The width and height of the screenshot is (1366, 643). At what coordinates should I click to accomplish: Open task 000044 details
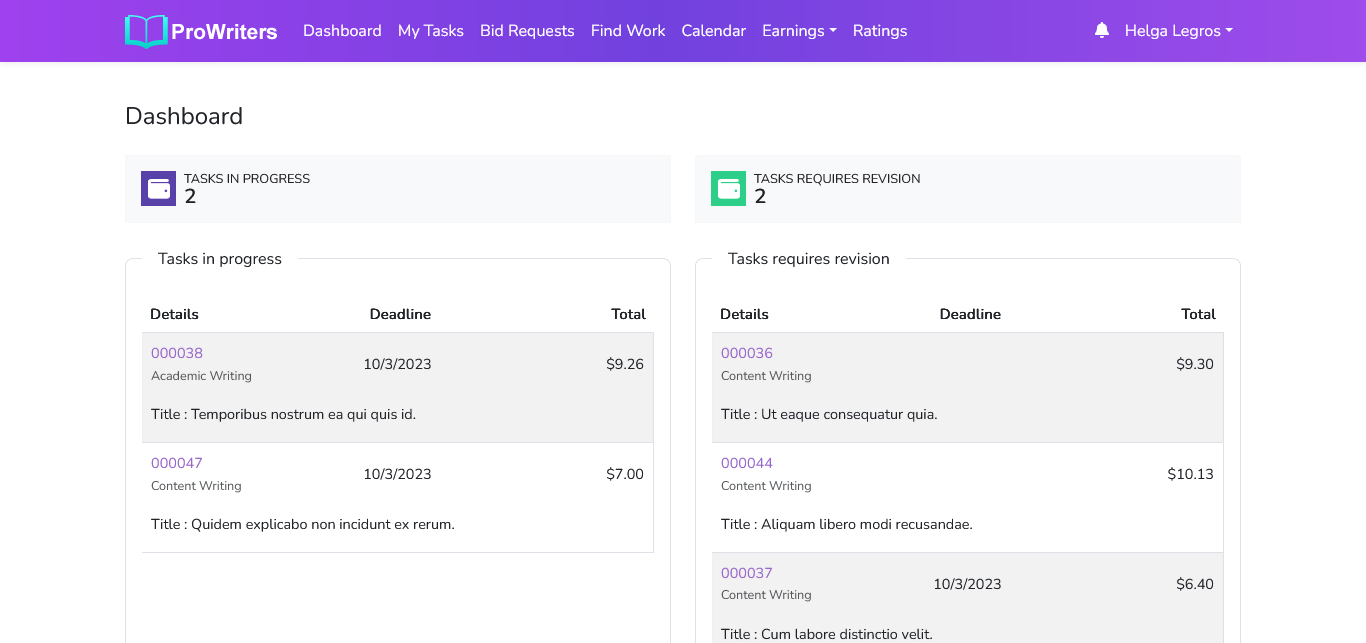click(747, 463)
